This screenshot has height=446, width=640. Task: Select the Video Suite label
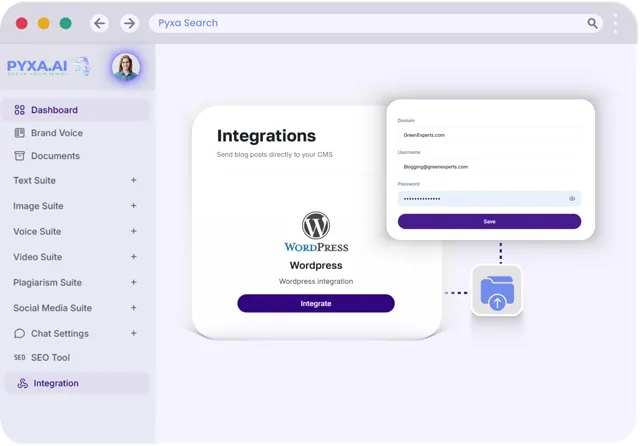click(x=38, y=257)
